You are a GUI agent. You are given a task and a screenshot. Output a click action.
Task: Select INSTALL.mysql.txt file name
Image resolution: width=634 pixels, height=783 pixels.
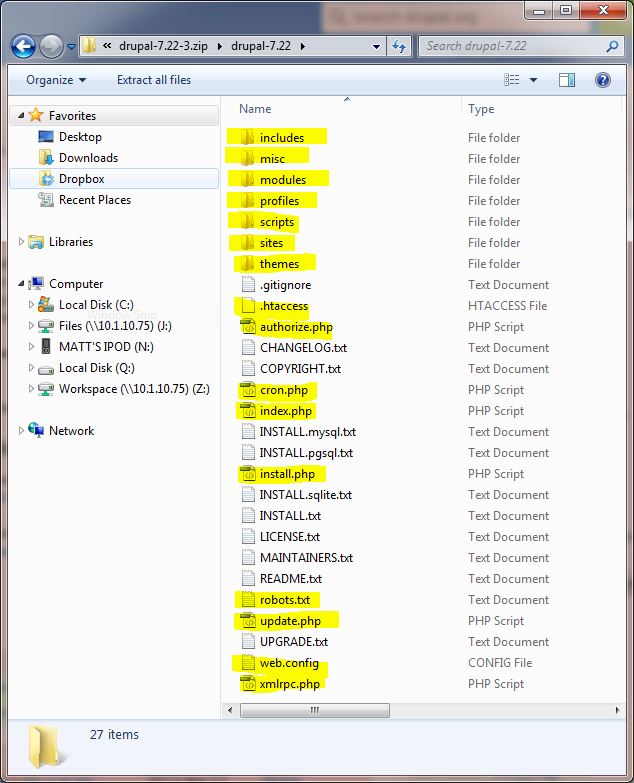[x=308, y=431]
